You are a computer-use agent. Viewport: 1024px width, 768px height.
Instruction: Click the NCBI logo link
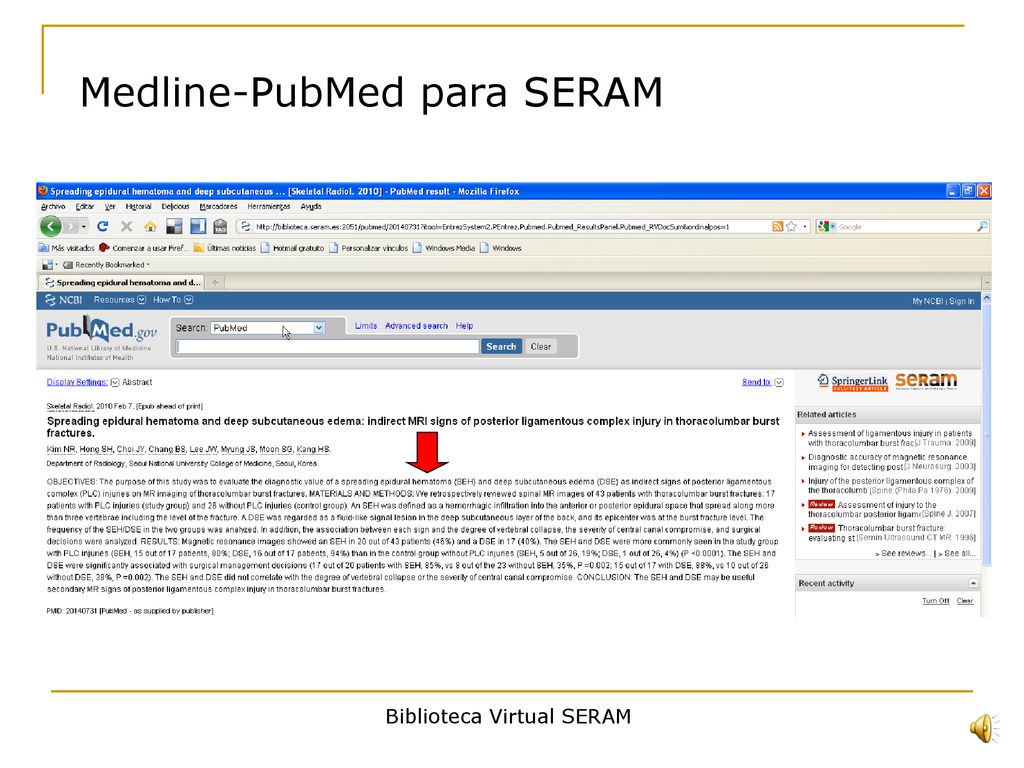coord(63,300)
